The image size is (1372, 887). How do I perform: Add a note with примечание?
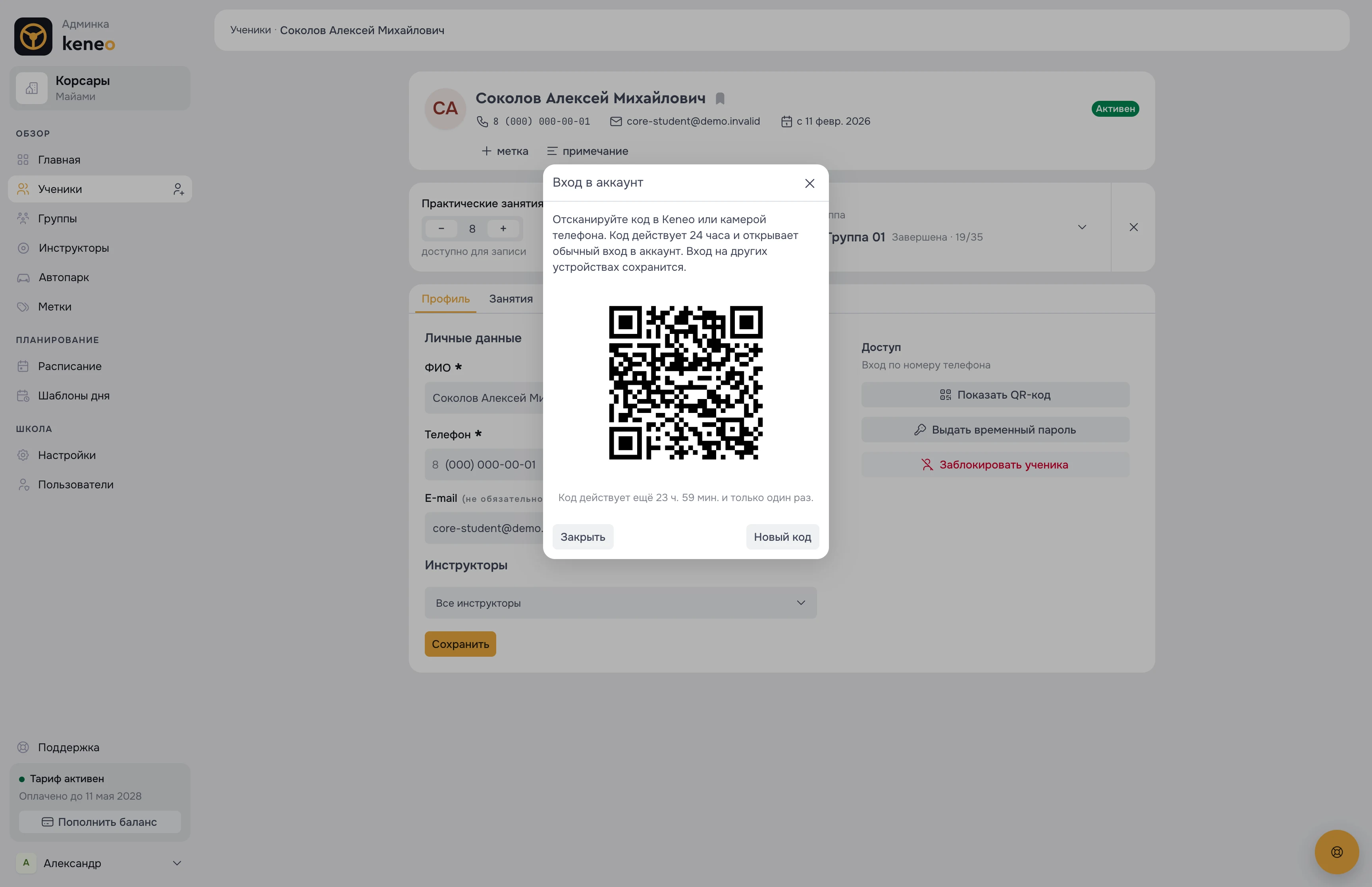[587, 151]
